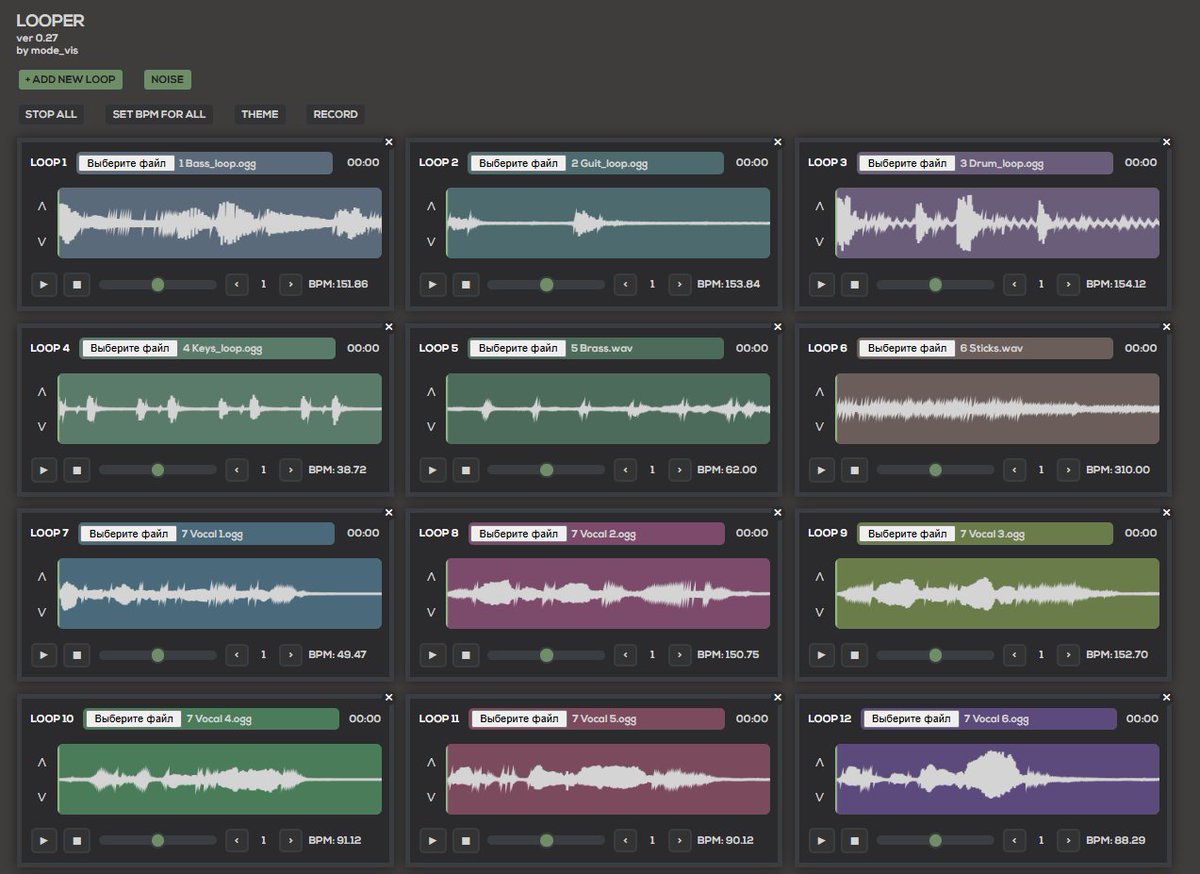Viewport: 1200px width, 874px height.
Task: Switch the color THEME
Action: pyautogui.click(x=260, y=114)
